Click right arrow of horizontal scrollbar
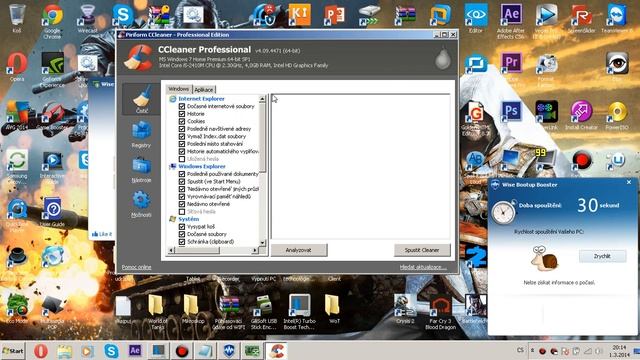640x360 pixels. tap(255, 250)
